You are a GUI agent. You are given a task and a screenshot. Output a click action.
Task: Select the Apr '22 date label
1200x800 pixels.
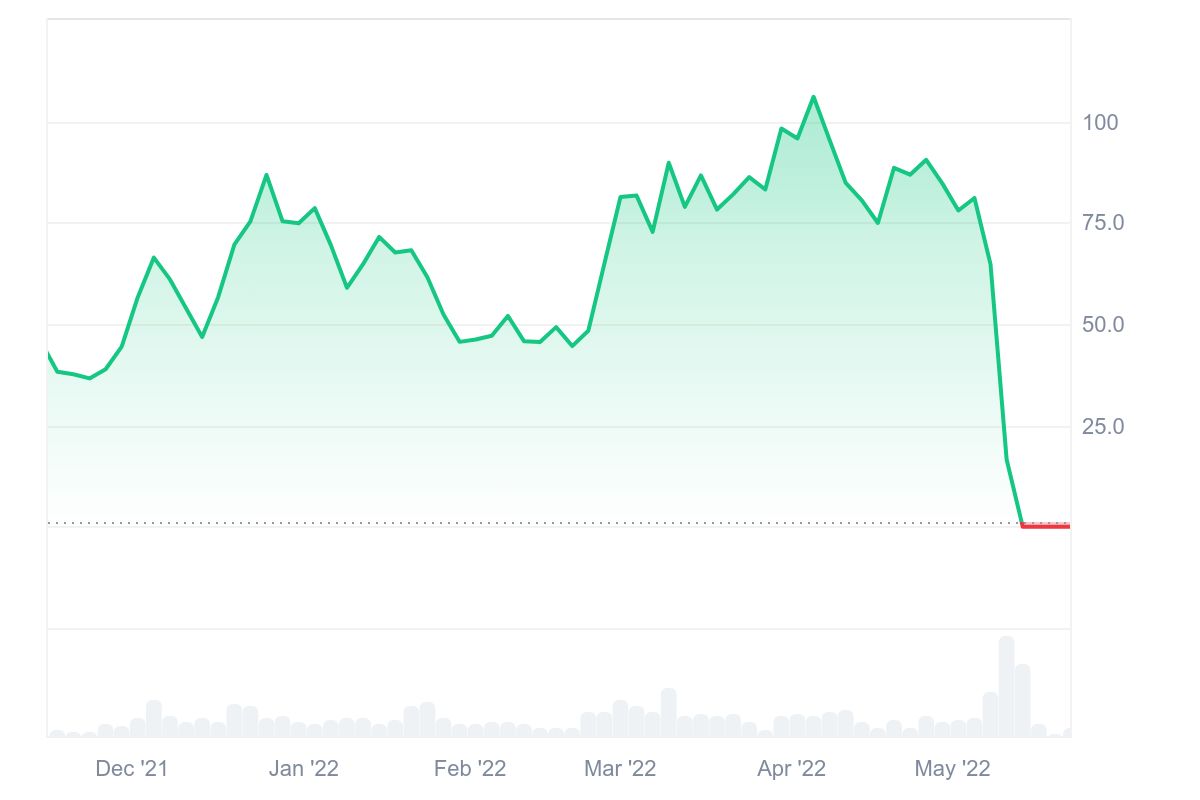pyautogui.click(x=791, y=768)
